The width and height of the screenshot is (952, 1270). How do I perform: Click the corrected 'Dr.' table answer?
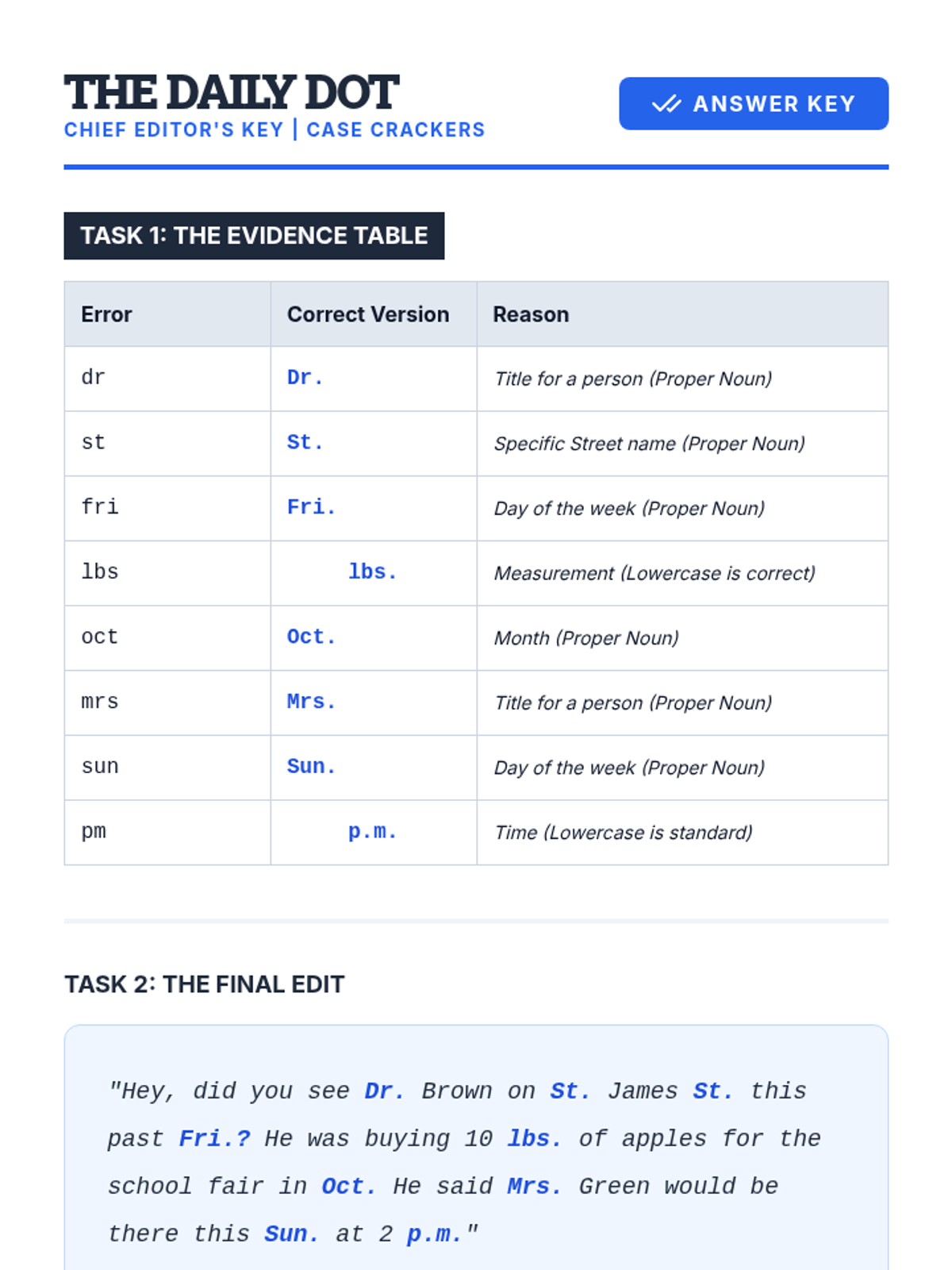pyautogui.click(x=305, y=378)
